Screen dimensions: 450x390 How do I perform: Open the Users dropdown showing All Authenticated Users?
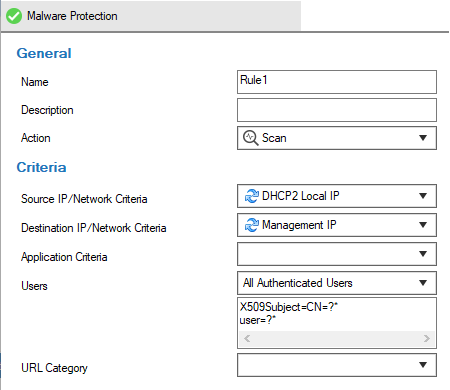click(337, 283)
